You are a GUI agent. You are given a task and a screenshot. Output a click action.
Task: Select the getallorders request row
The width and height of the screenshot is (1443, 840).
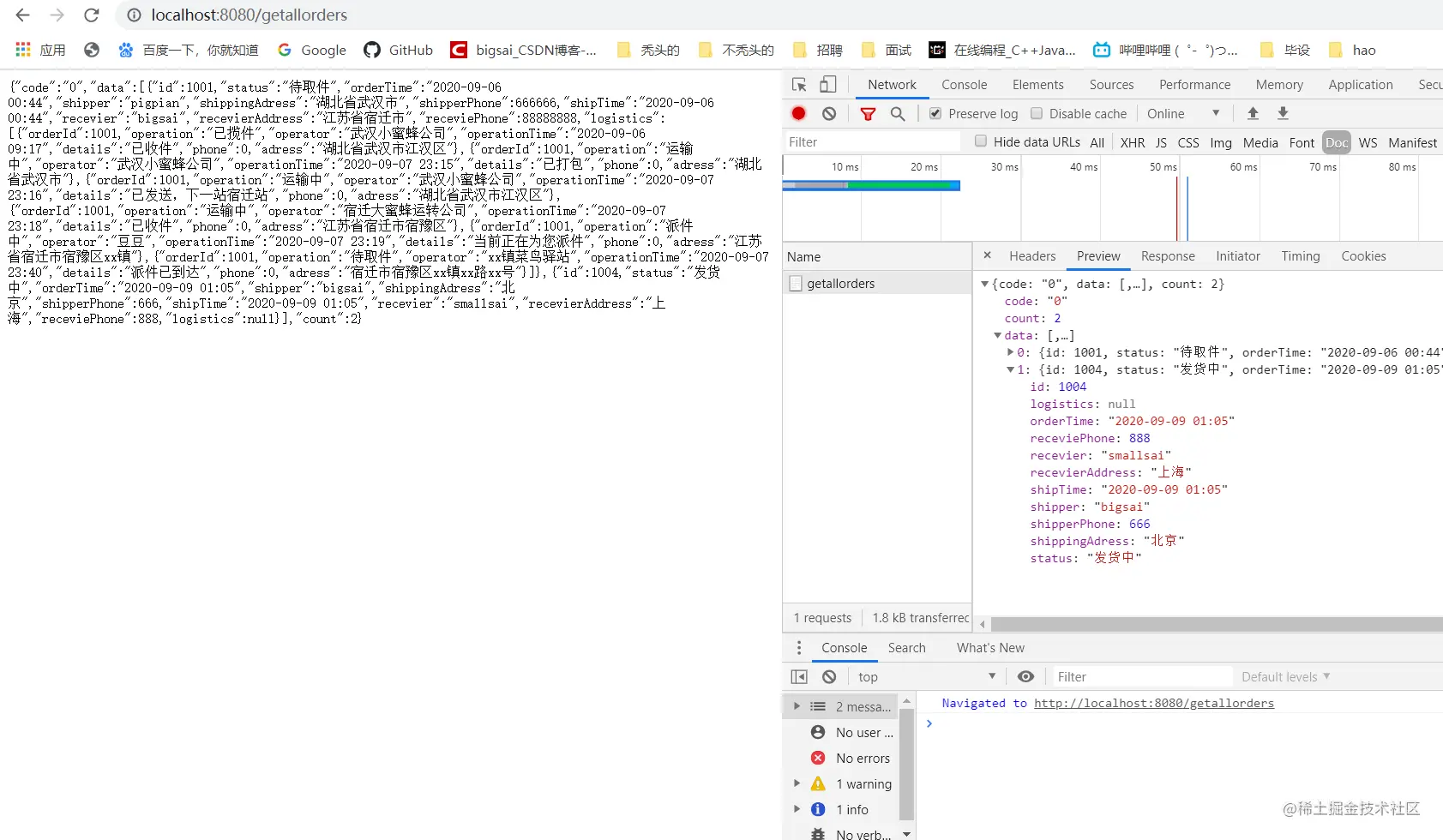click(x=877, y=283)
